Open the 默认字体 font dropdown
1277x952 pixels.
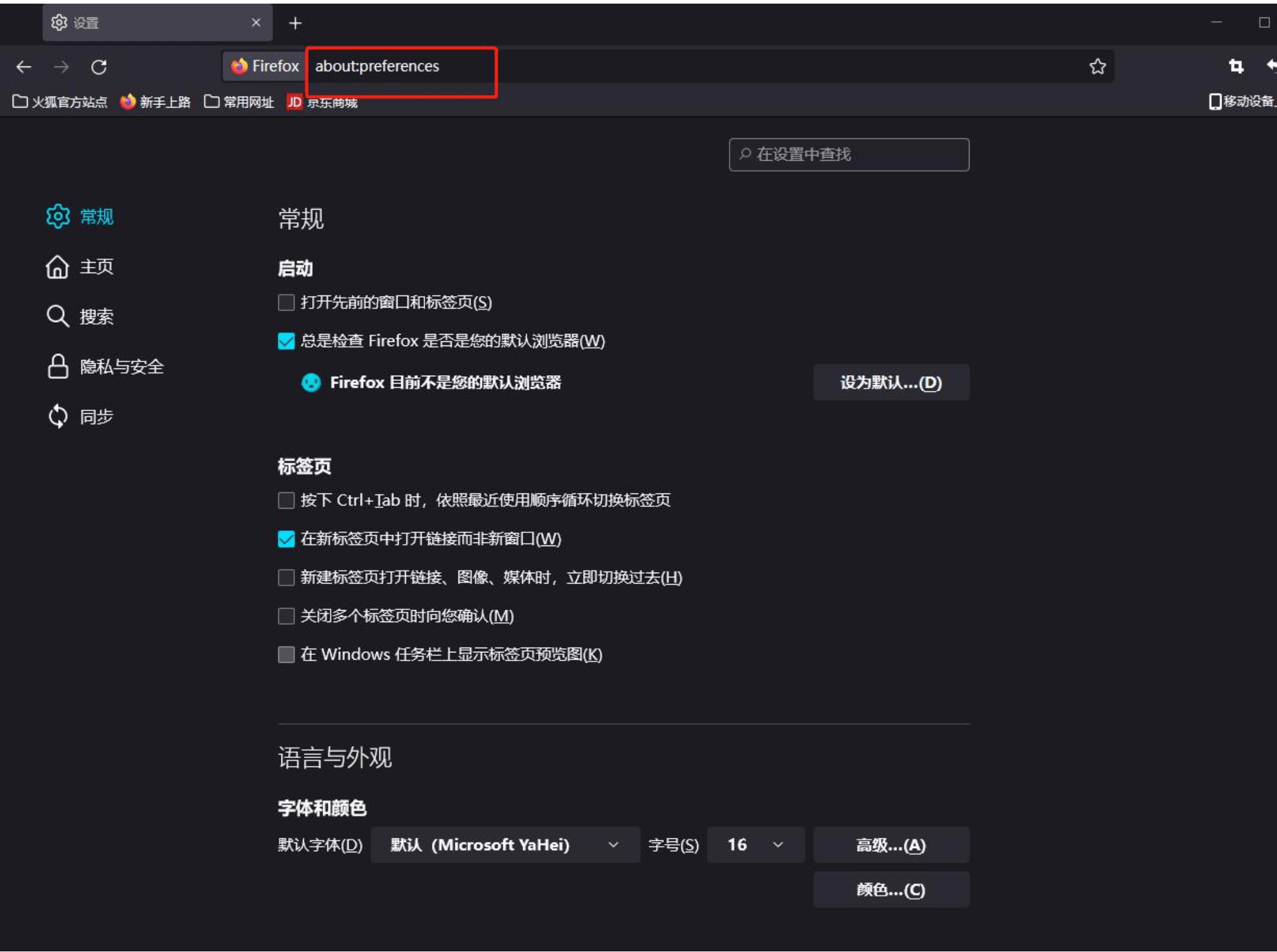[x=505, y=845]
